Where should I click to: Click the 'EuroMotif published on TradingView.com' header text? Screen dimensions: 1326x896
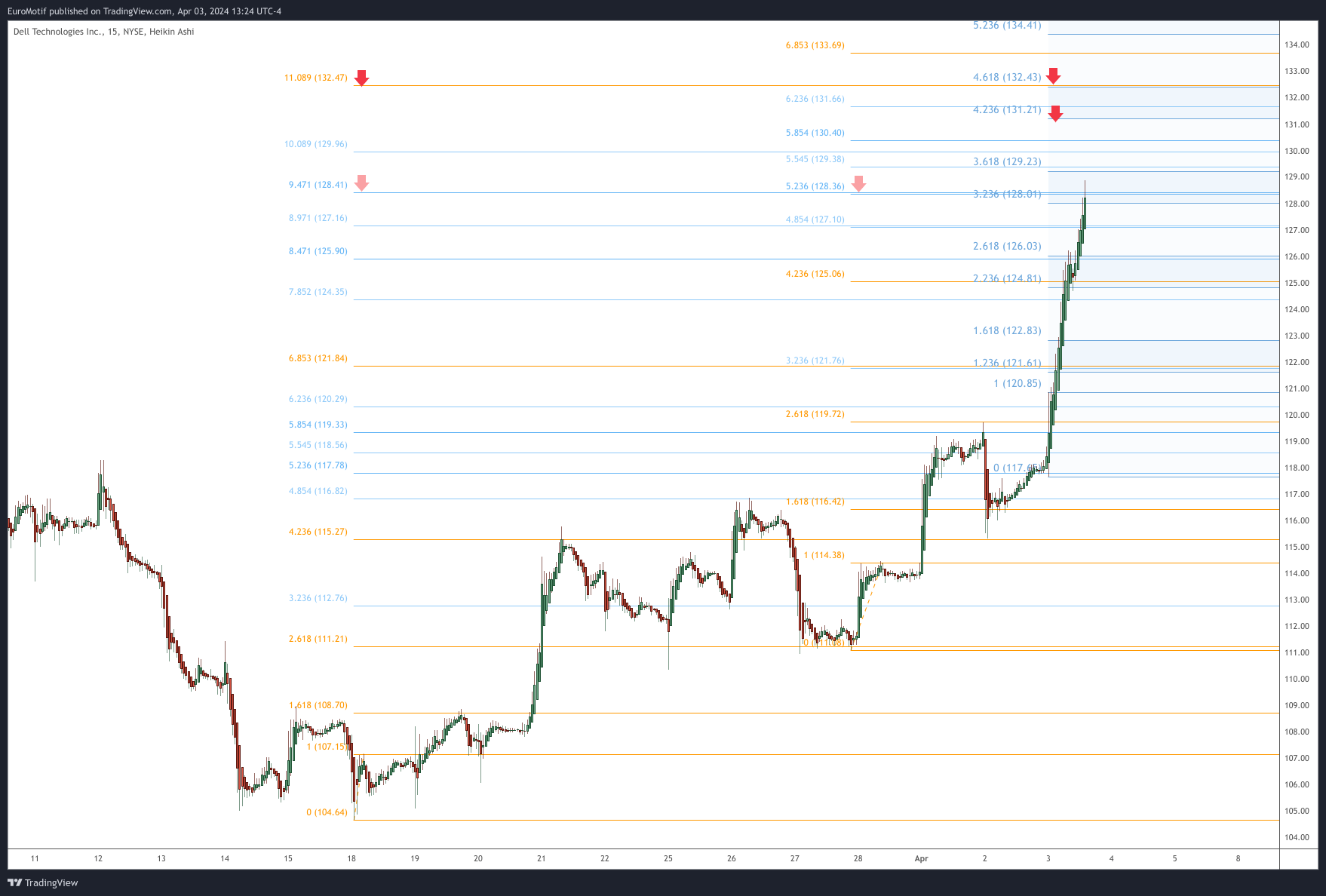point(90,11)
